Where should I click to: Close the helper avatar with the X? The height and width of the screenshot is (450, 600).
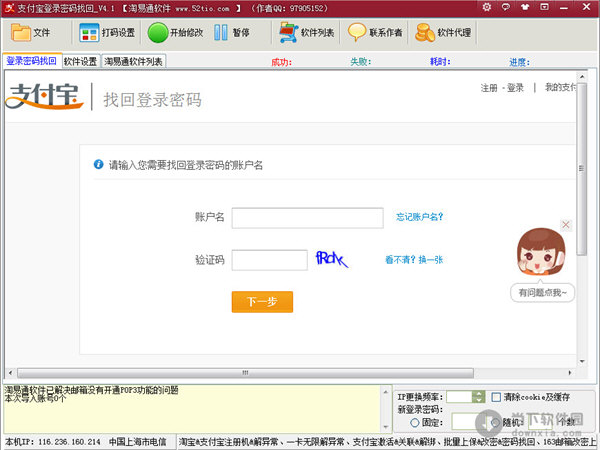coord(566,225)
